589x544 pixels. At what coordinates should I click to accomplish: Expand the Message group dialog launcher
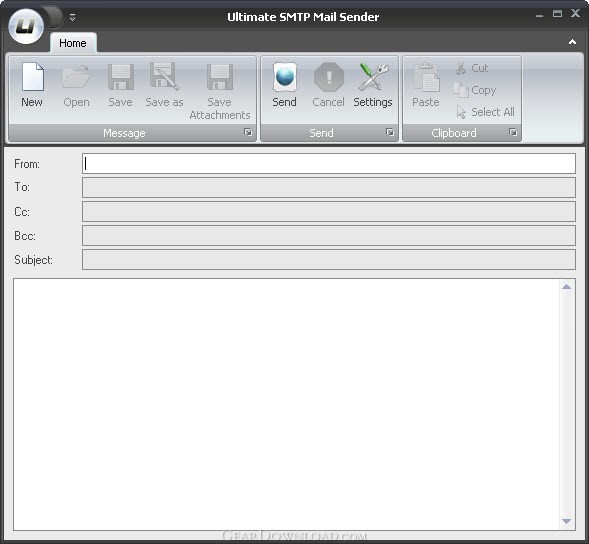(x=248, y=132)
